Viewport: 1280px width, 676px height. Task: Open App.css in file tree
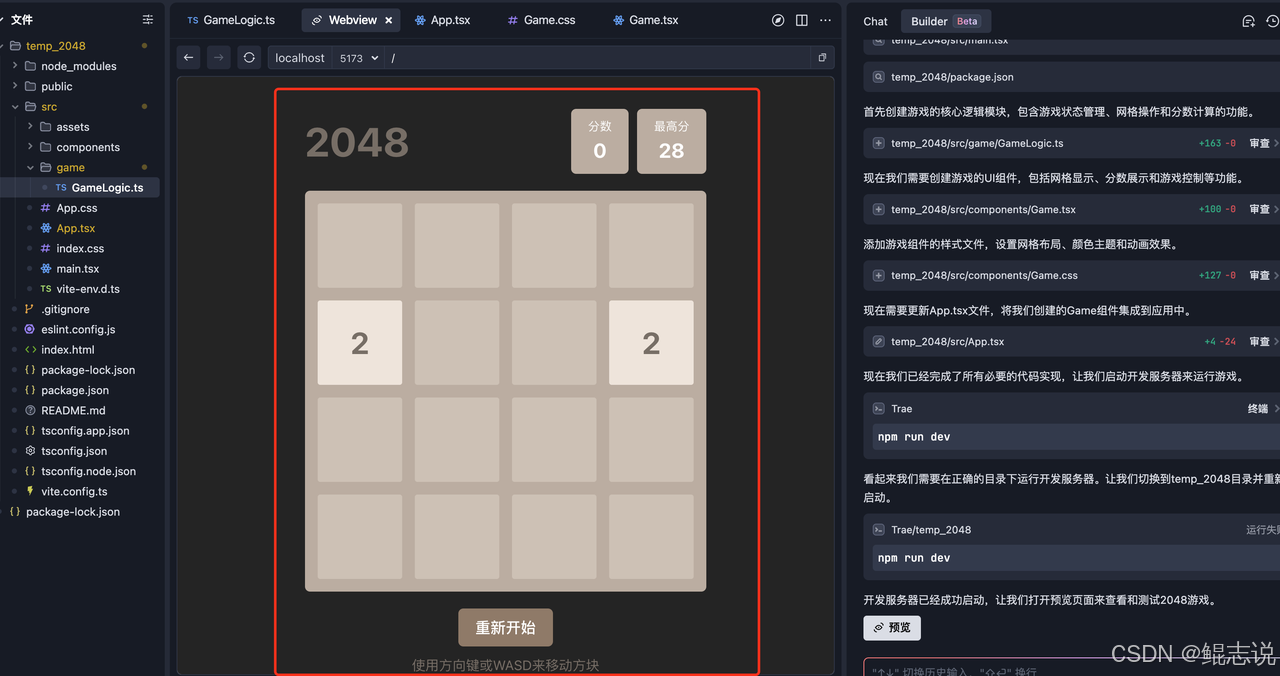point(77,208)
